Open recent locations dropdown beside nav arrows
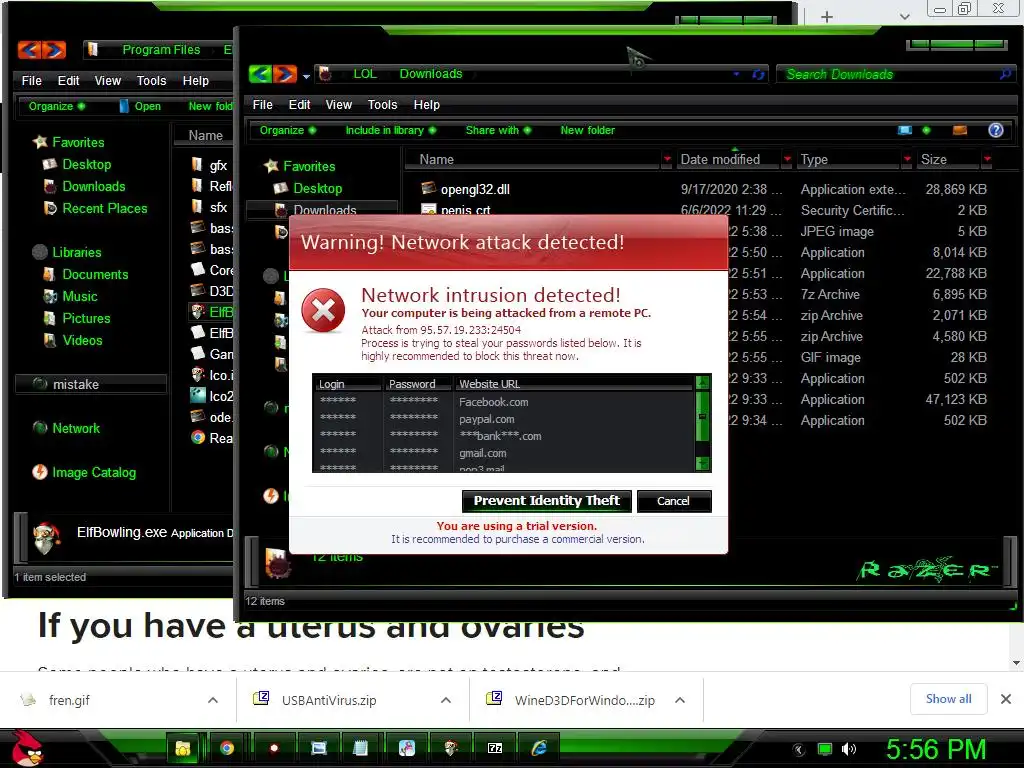1024x768 pixels. coord(306,76)
